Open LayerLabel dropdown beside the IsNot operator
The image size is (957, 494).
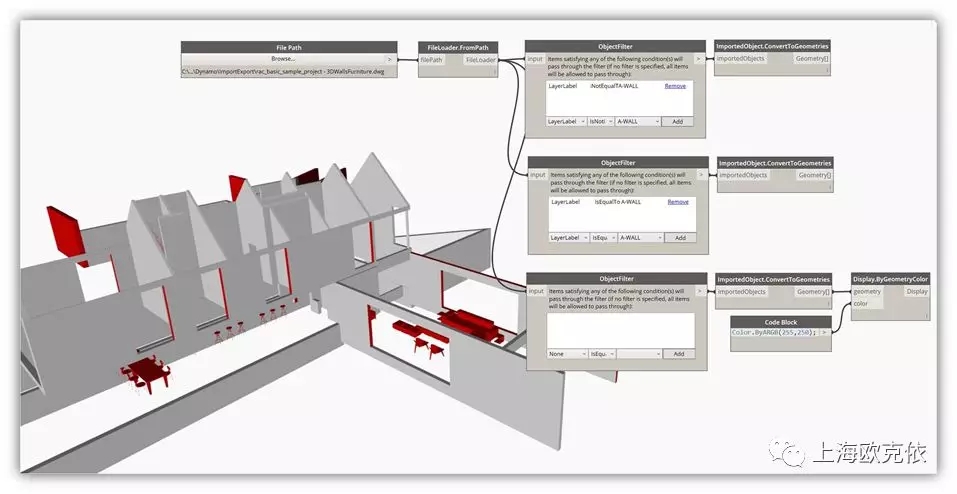pos(566,121)
